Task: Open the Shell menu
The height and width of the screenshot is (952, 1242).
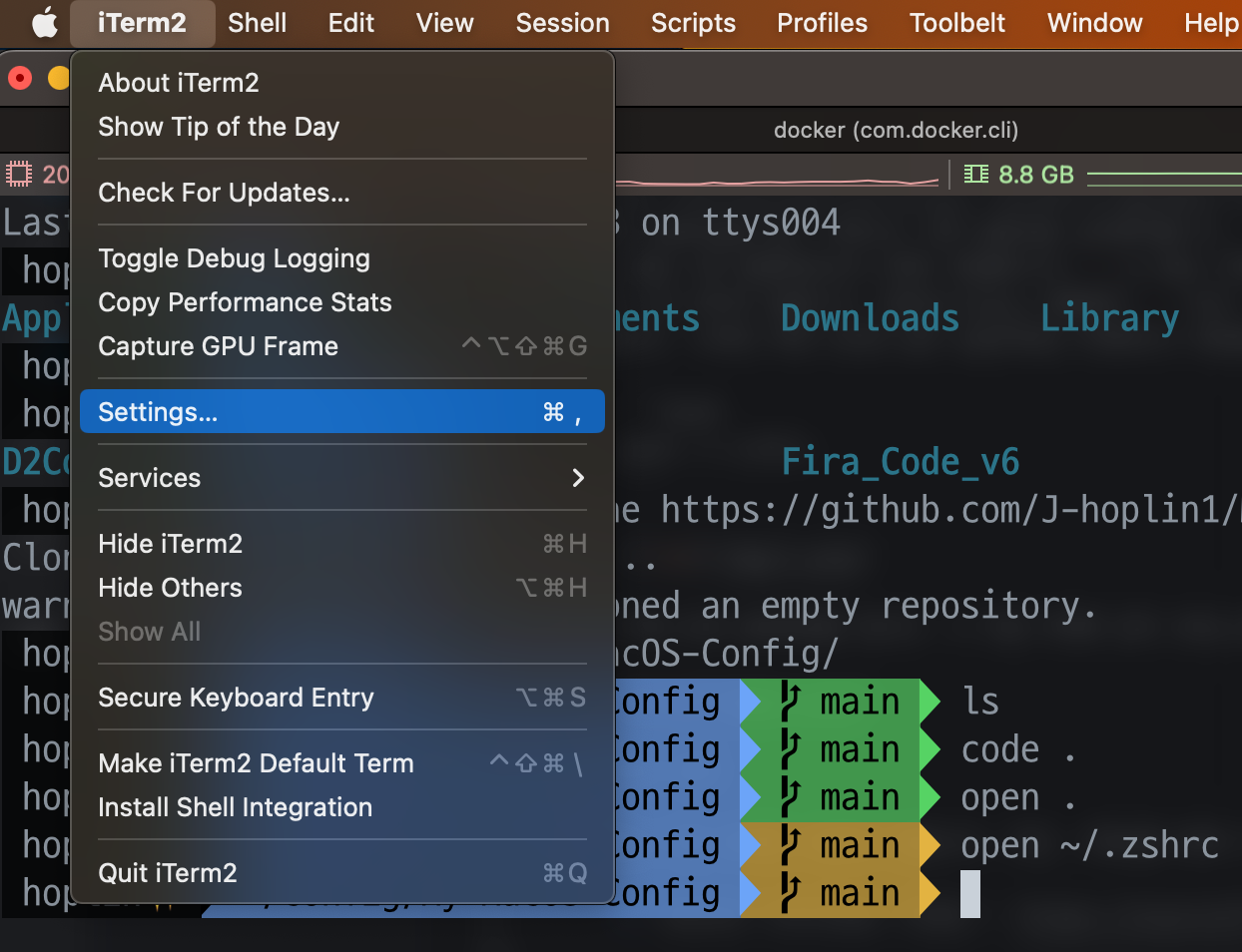Action: [257, 23]
